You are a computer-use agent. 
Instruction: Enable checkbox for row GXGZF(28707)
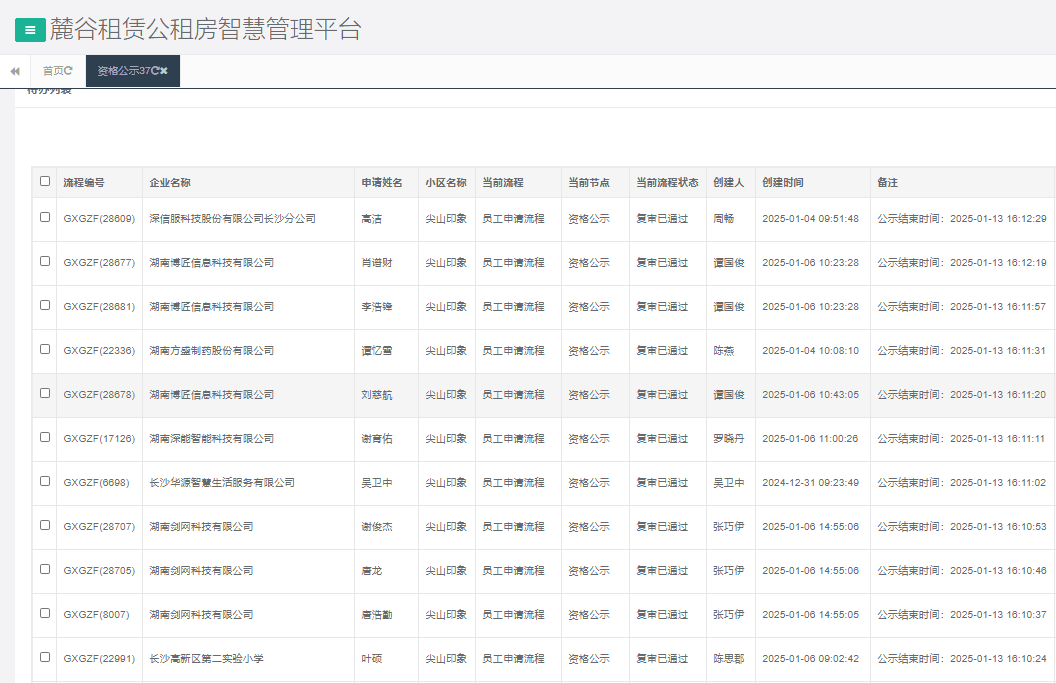coord(45,525)
